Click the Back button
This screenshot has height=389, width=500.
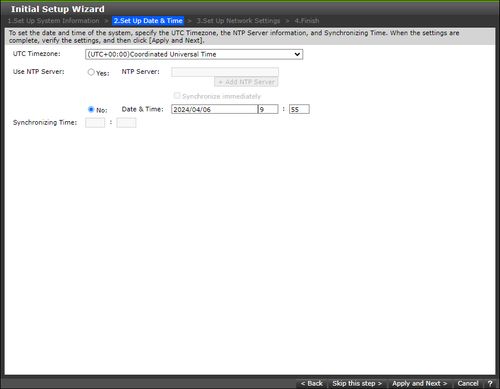pos(312,383)
